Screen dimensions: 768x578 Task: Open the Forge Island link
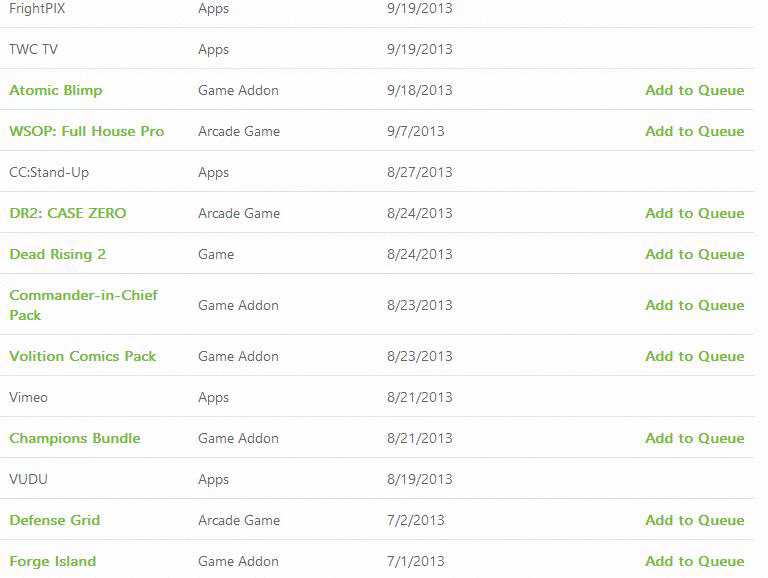(x=52, y=561)
